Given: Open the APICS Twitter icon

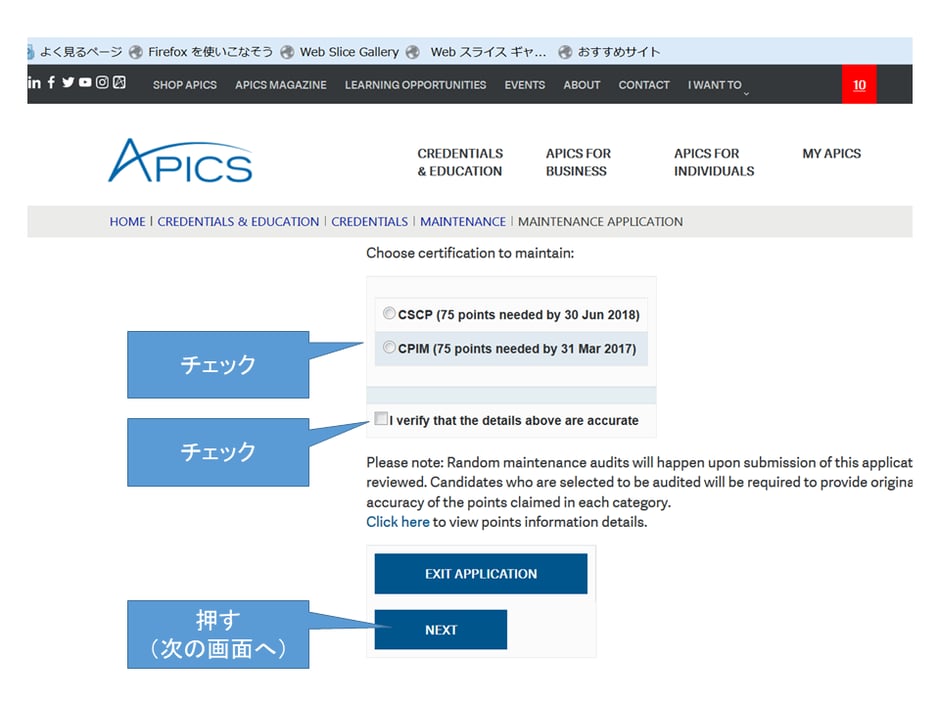Looking at the screenshot, I should pyautogui.click(x=68, y=82).
